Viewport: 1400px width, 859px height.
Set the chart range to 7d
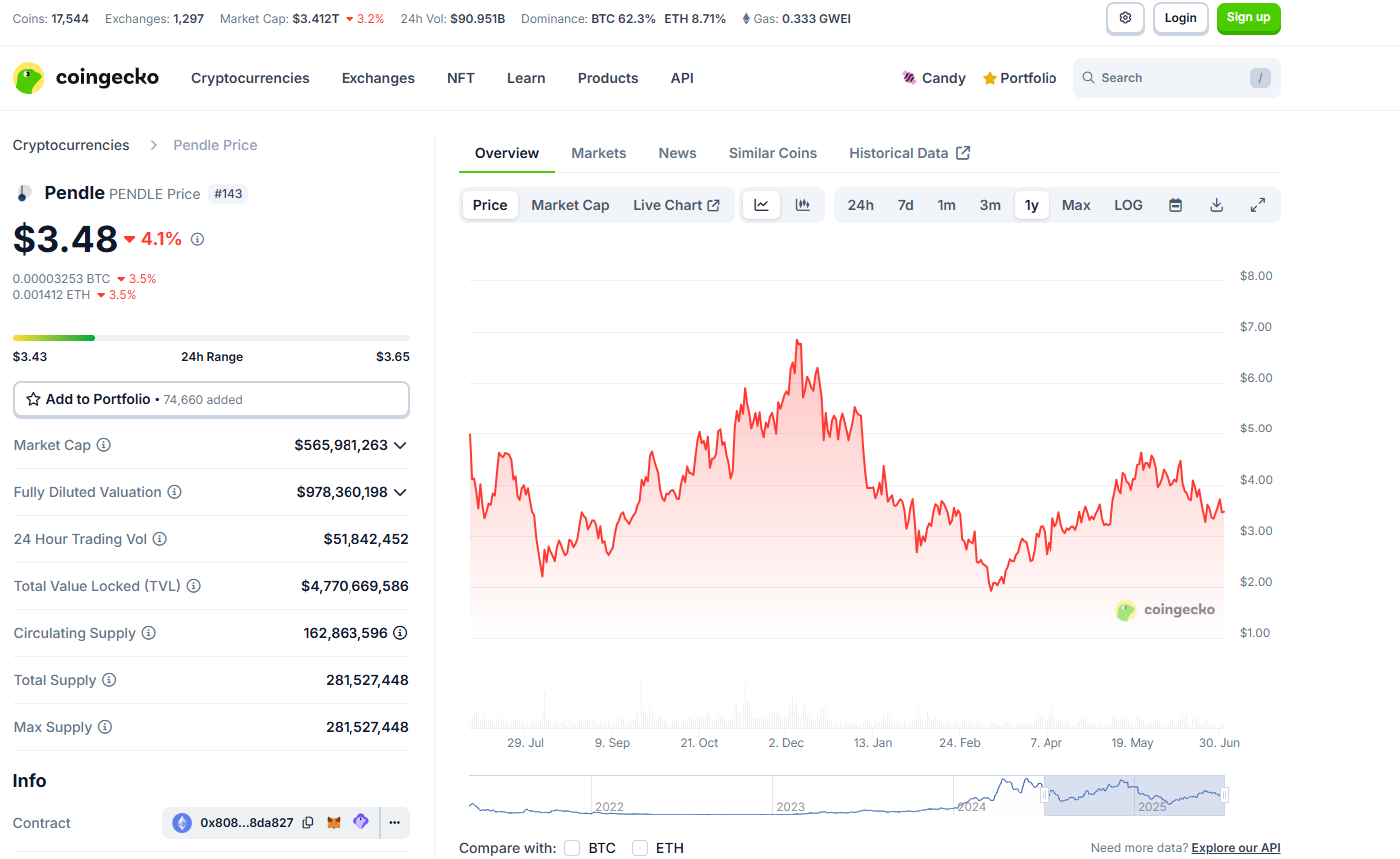(906, 205)
